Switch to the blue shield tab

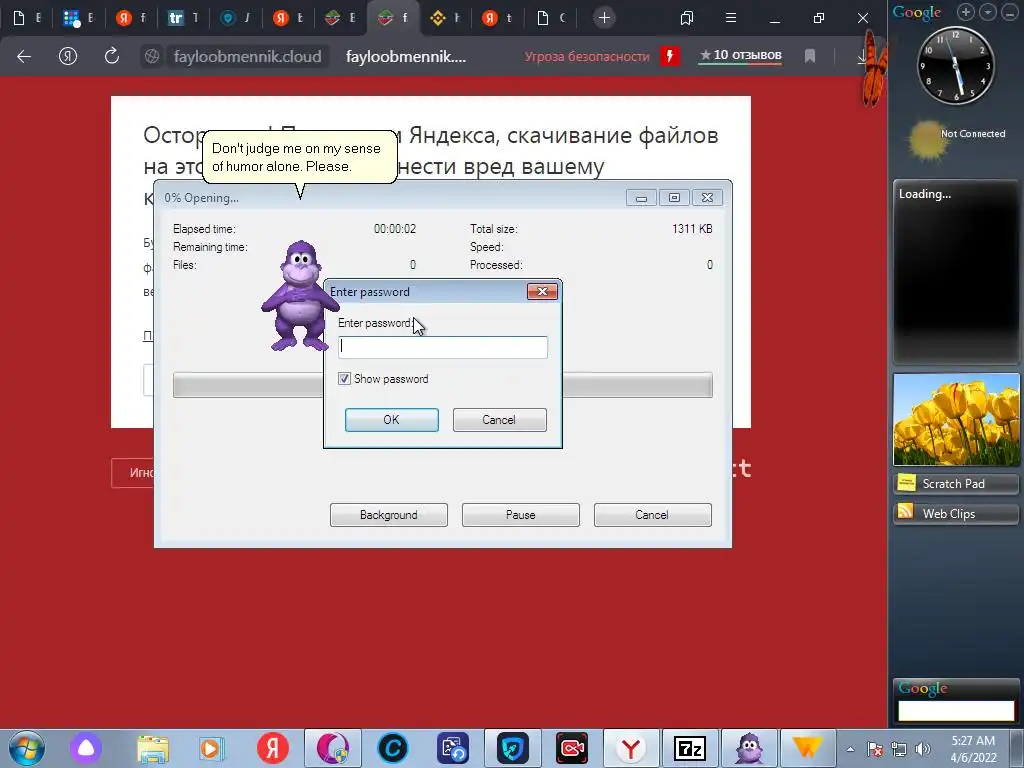click(x=234, y=18)
